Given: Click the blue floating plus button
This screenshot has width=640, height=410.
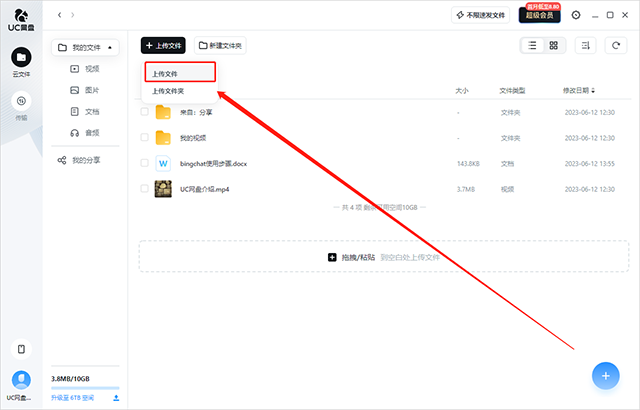Looking at the screenshot, I should click(x=604, y=374).
